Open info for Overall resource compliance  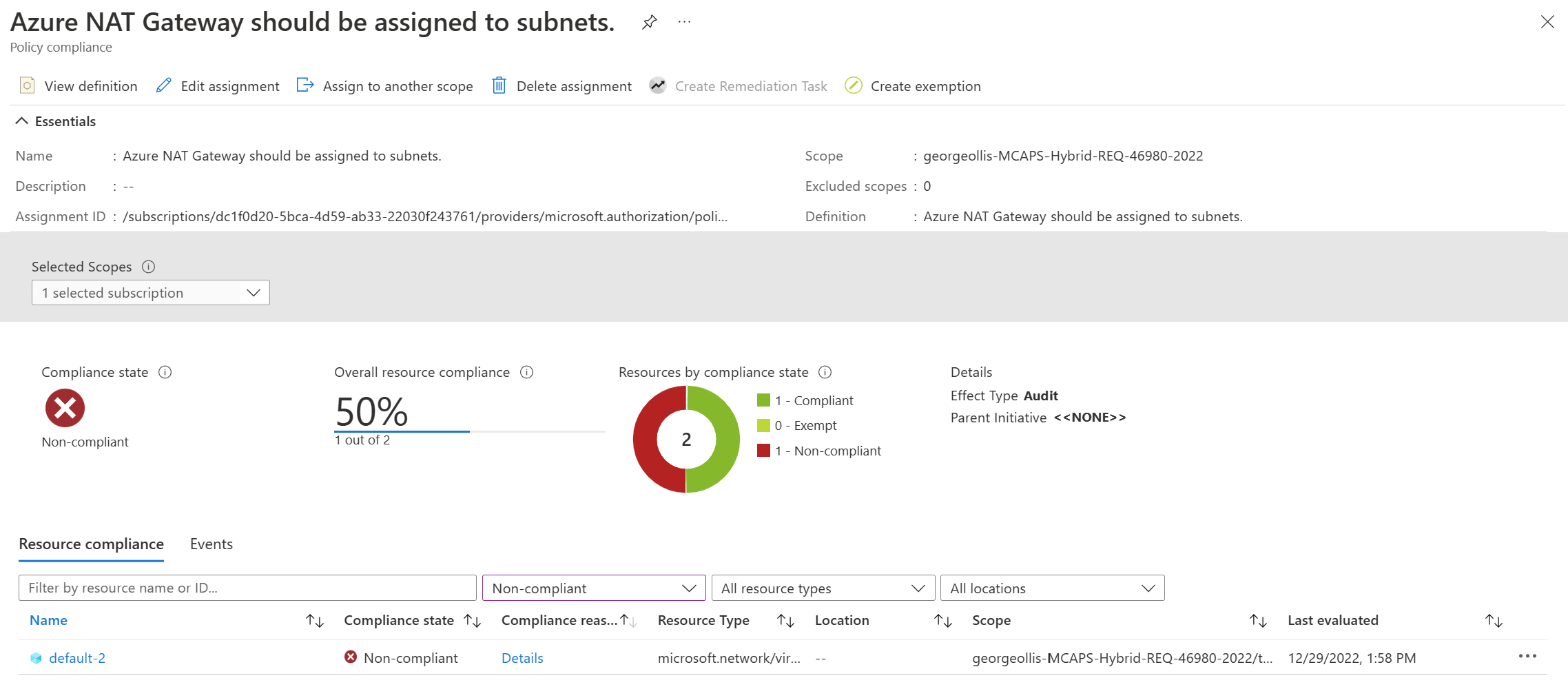pyautogui.click(x=526, y=372)
